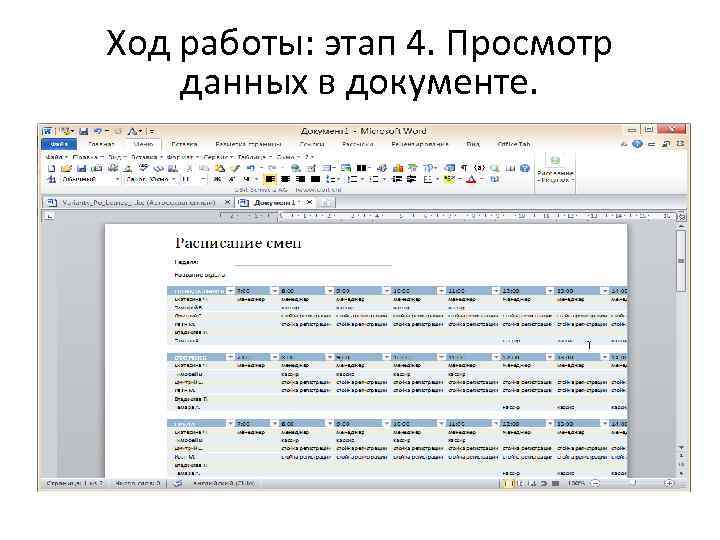Click the Increase indent icon
The width and height of the screenshot is (720, 540).
411,179
